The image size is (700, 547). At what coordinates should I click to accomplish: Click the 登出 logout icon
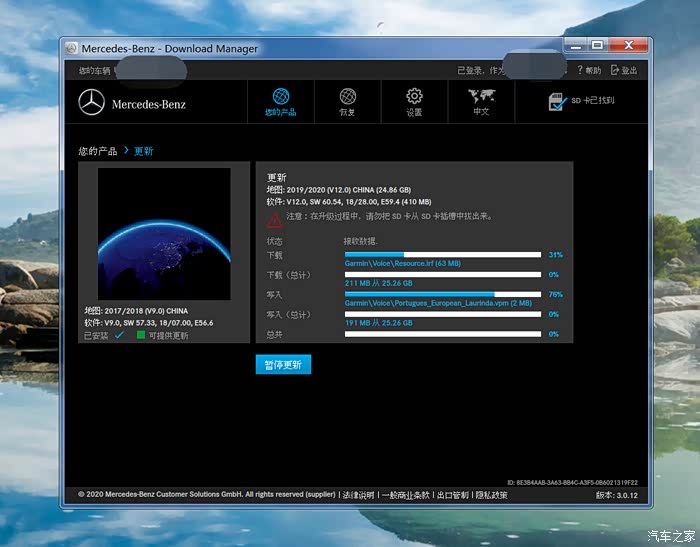(615, 71)
